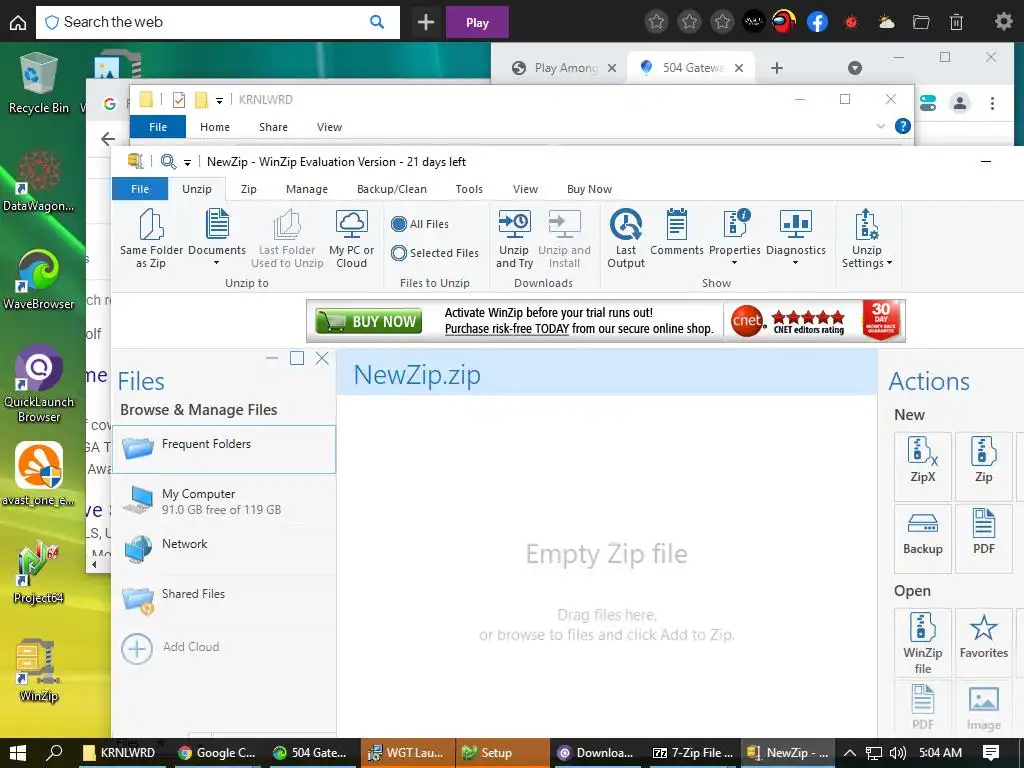Click the Among Us shortcut icon
1024x768 pixels.
point(784,22)
